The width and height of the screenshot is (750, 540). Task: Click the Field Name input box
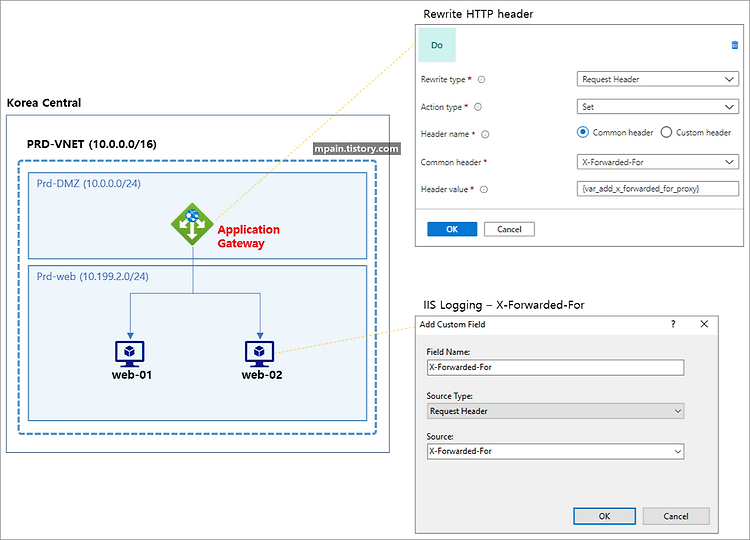555,367
